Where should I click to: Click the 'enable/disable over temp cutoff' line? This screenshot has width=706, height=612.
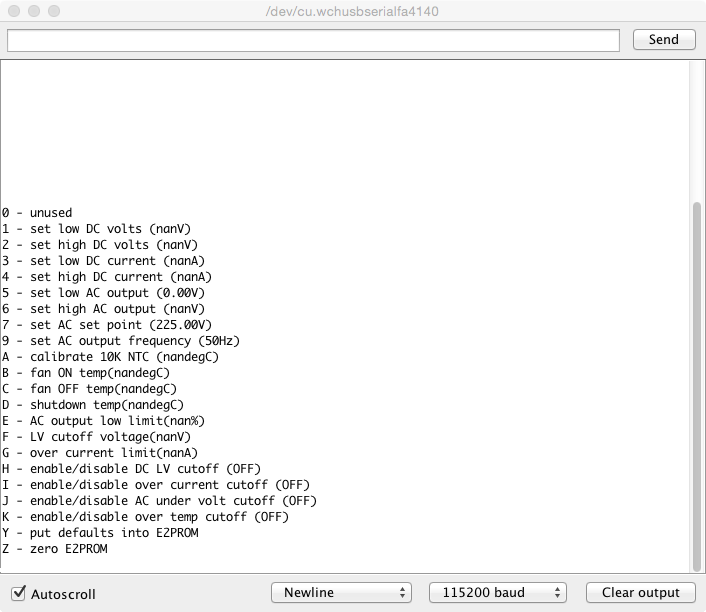point(145,517)
